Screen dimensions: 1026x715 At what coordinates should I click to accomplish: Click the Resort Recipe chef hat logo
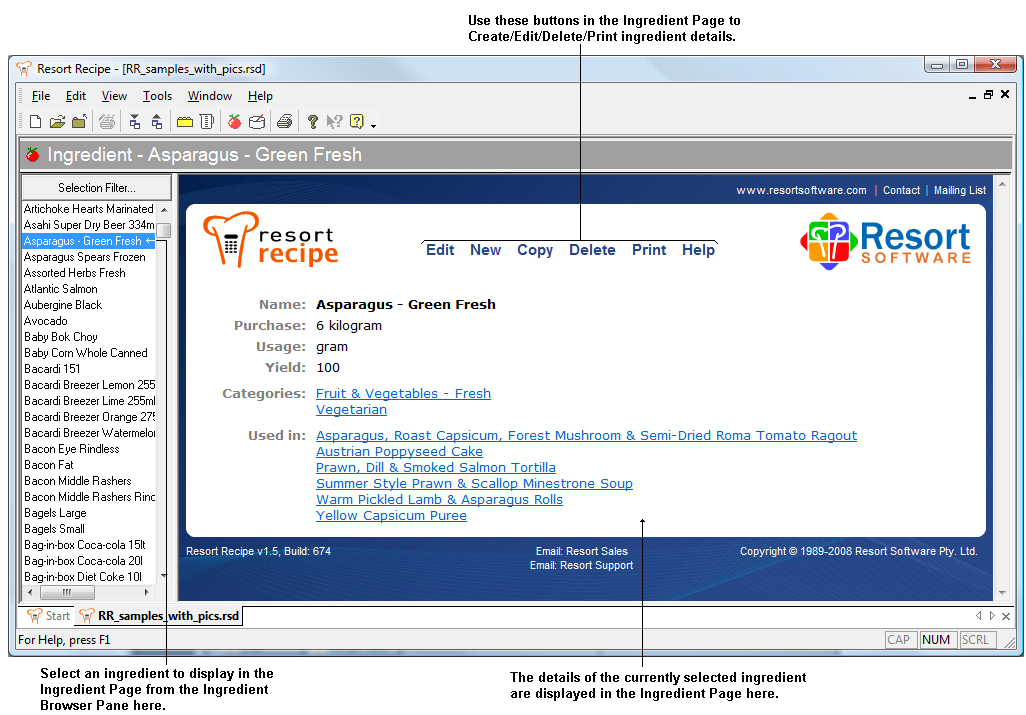point(270,240)
